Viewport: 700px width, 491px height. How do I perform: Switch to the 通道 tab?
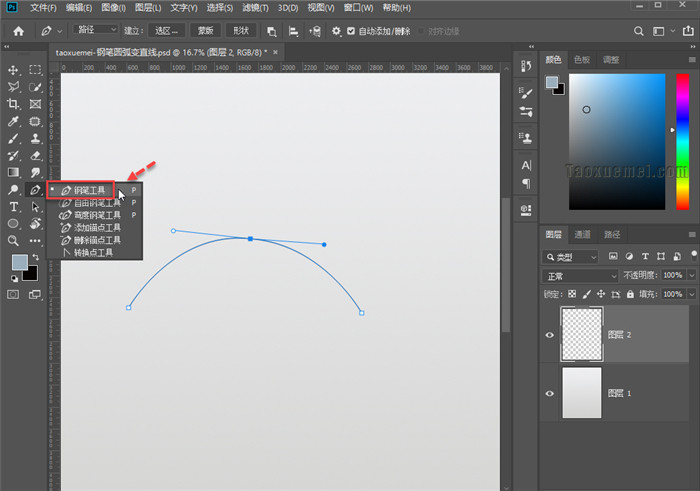[582, 235]
